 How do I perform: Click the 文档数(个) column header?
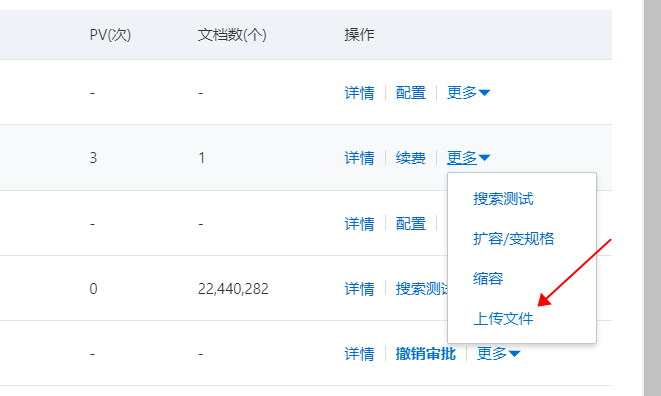coord(232,35)
